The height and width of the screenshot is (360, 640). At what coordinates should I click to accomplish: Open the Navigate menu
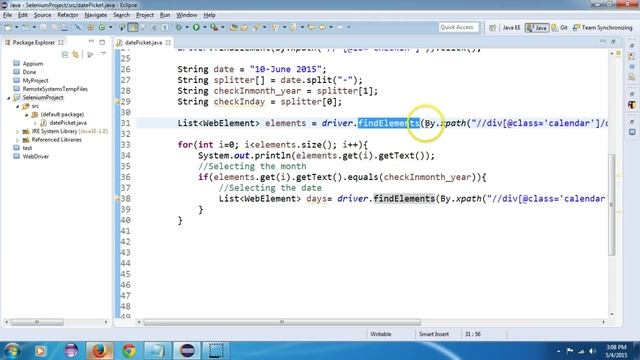[x=96, y=15]
